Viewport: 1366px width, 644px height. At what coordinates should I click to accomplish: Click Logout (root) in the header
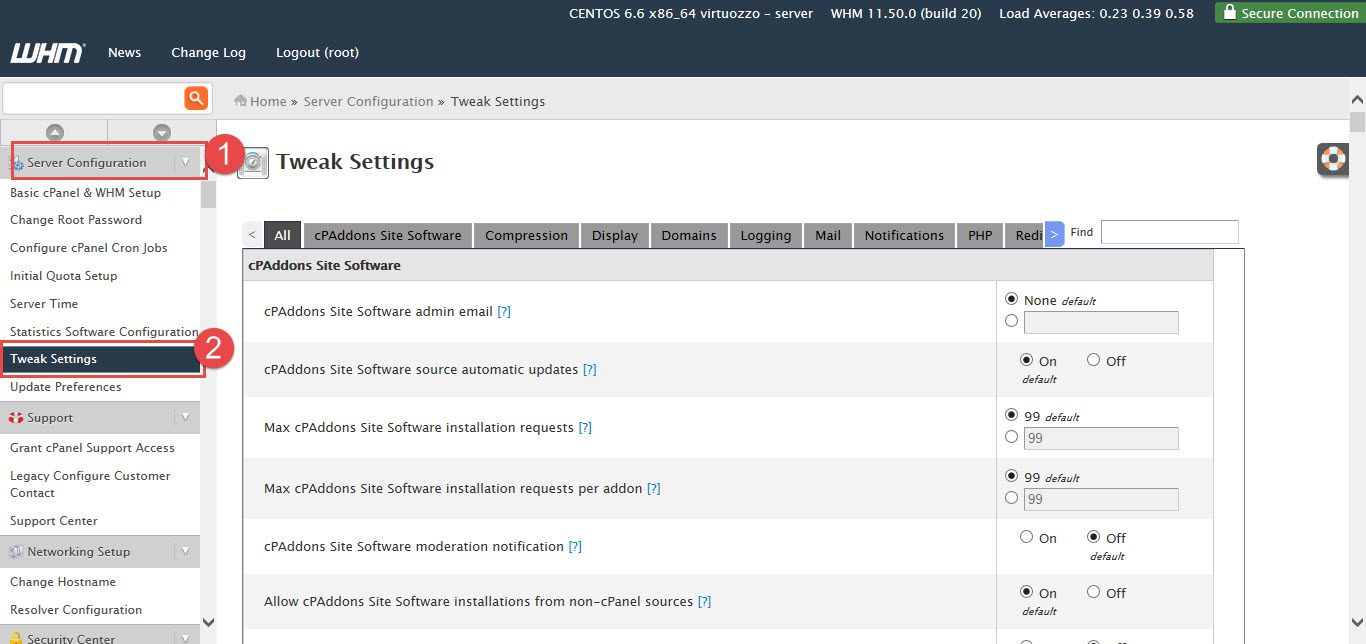coord(317,53)
